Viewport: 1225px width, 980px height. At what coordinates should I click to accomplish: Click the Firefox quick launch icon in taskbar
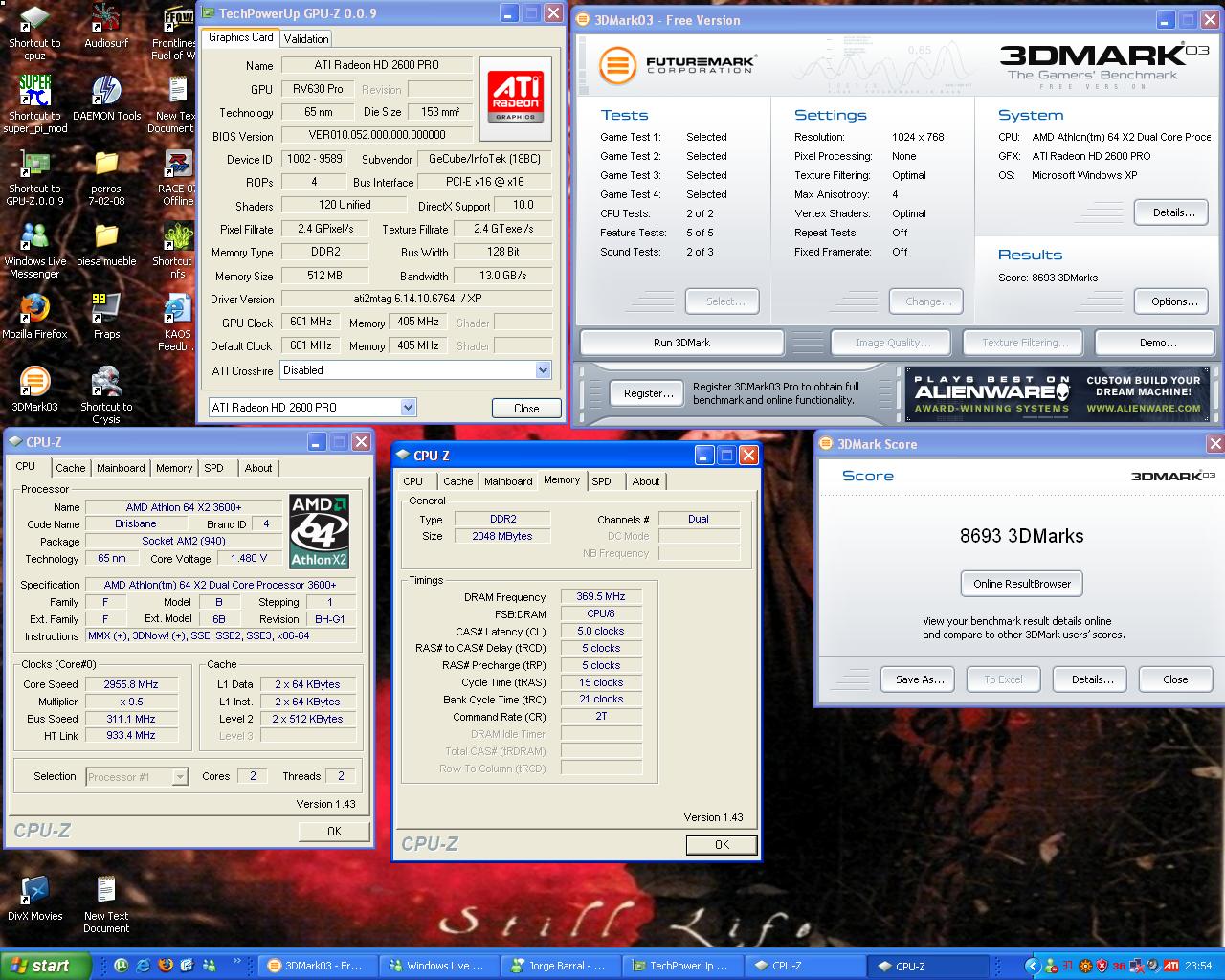[x=165, y=966]
